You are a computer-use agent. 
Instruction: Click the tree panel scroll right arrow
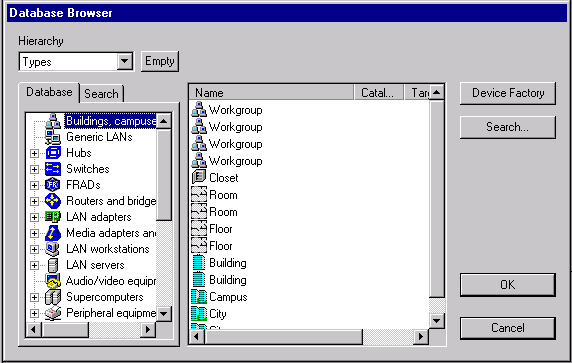pyautogui.click(x=148, y=330)
